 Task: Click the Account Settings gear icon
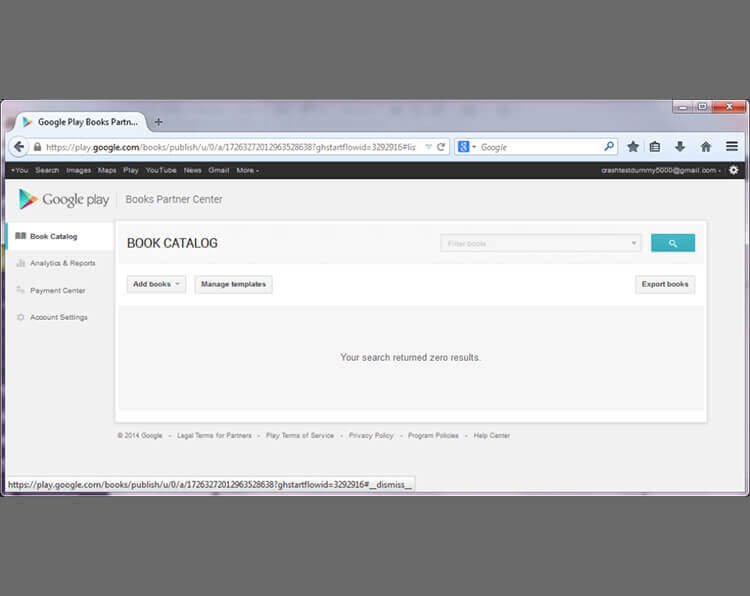coord(21,317)
